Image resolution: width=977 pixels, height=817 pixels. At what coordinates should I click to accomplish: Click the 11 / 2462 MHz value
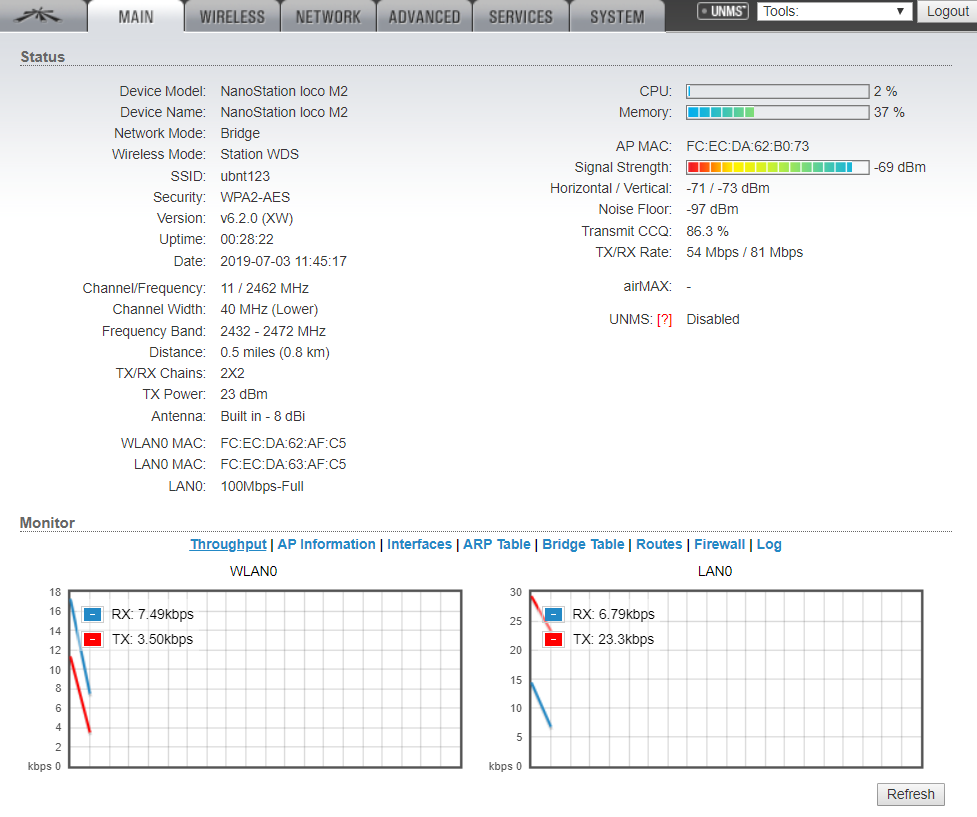point(265,289)
